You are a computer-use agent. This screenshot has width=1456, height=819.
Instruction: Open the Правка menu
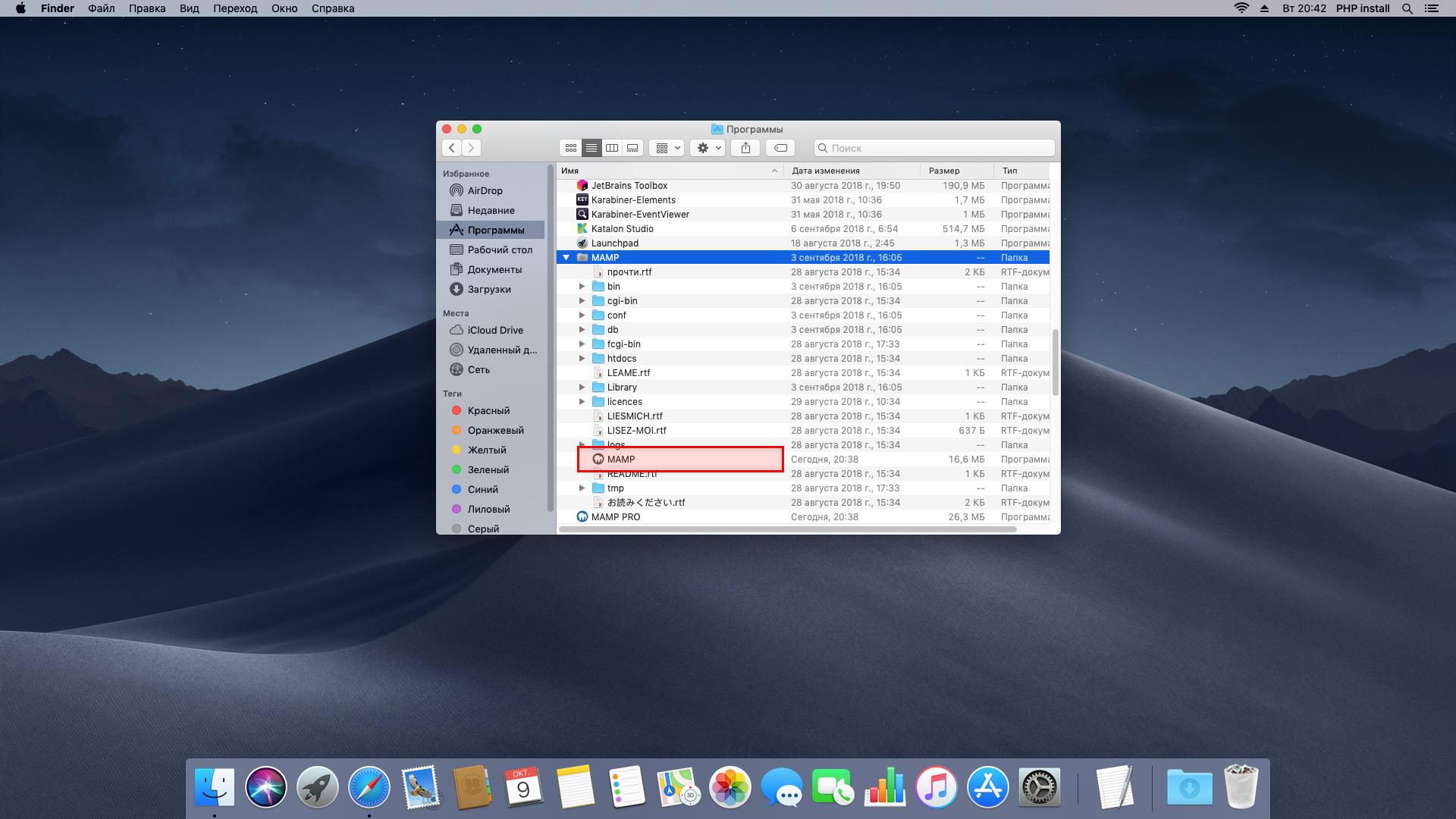tap(147, 8)
